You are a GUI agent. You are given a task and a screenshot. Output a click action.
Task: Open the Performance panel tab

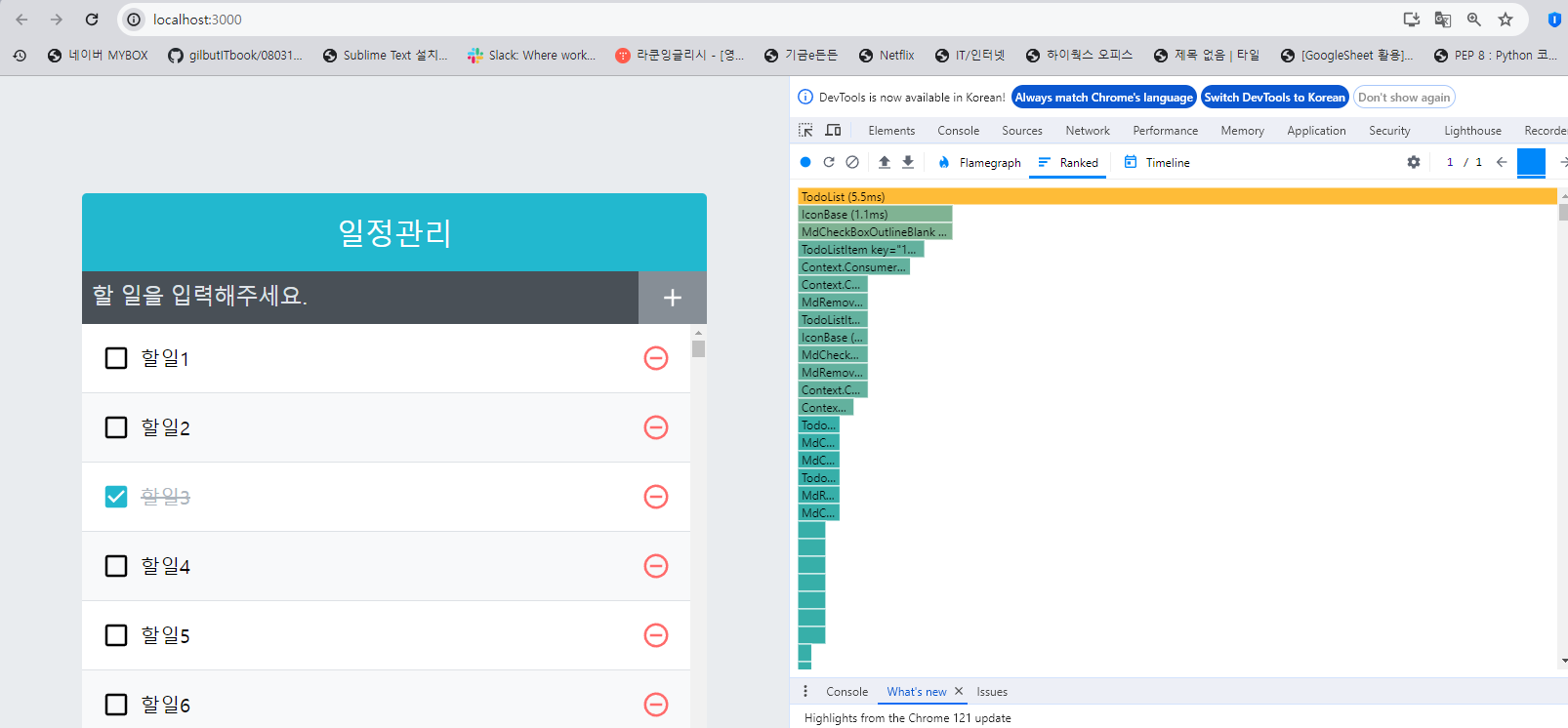pos(1165,131)
